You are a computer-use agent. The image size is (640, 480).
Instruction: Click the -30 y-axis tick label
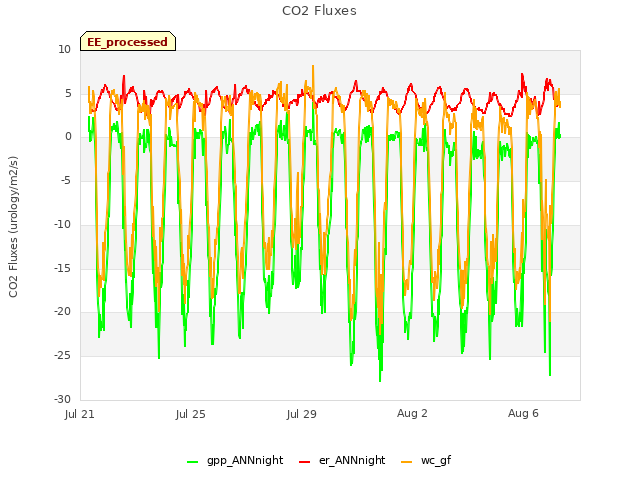point(62,399)
